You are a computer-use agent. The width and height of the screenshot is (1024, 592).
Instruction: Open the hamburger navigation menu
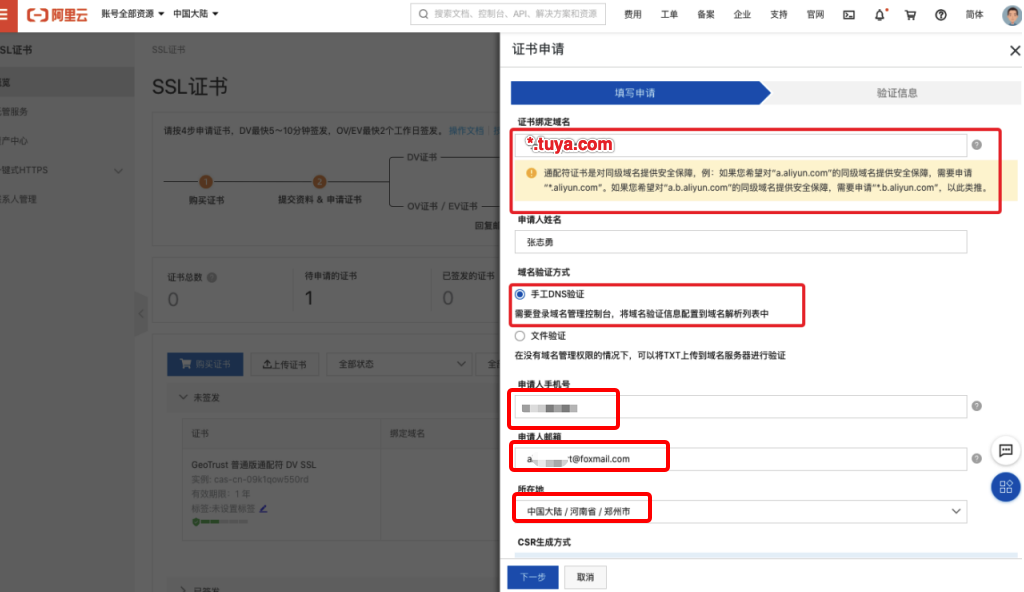tap(5, 14)
